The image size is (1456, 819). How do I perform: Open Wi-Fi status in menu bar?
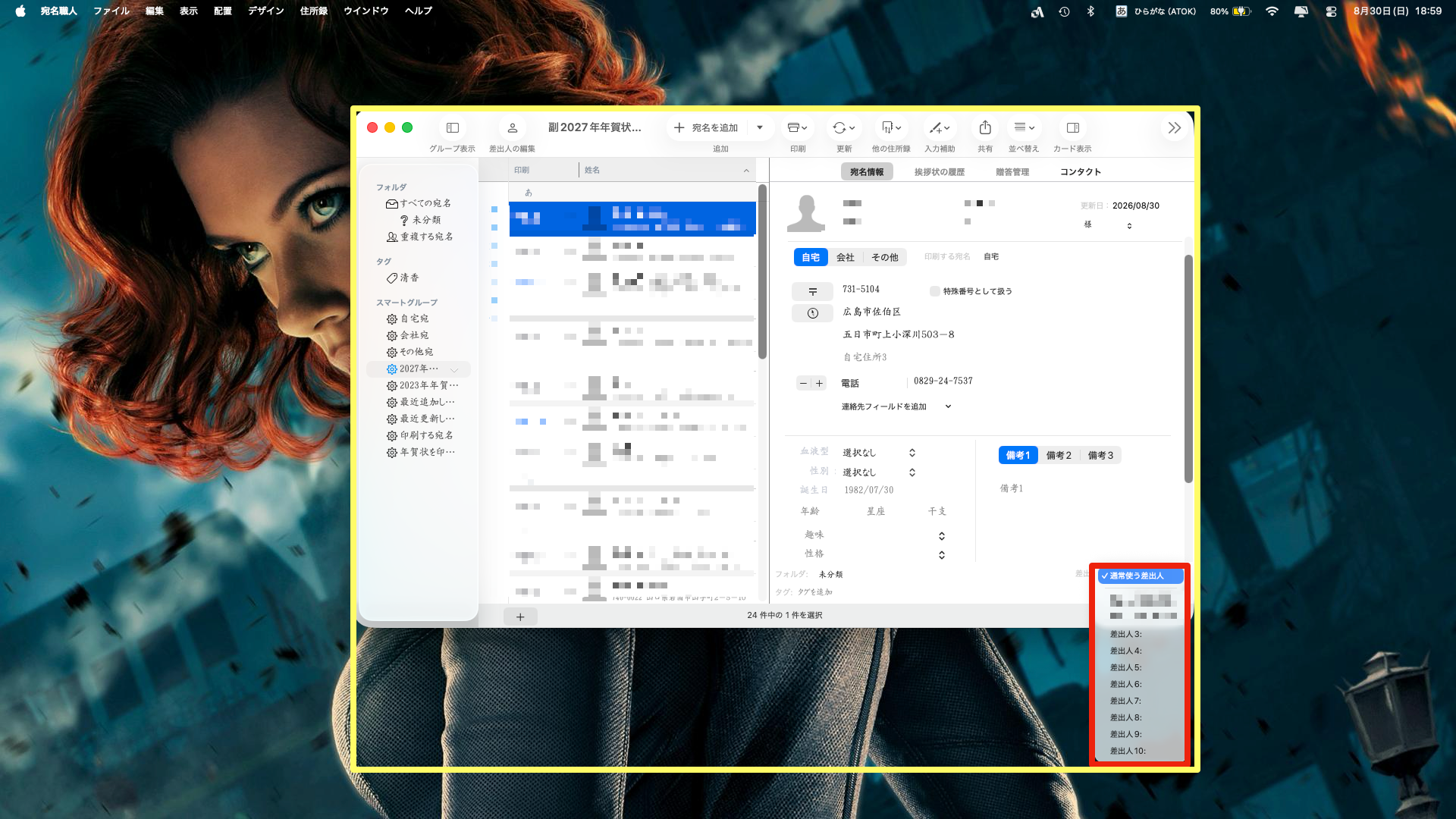[x=1272, y=11]
